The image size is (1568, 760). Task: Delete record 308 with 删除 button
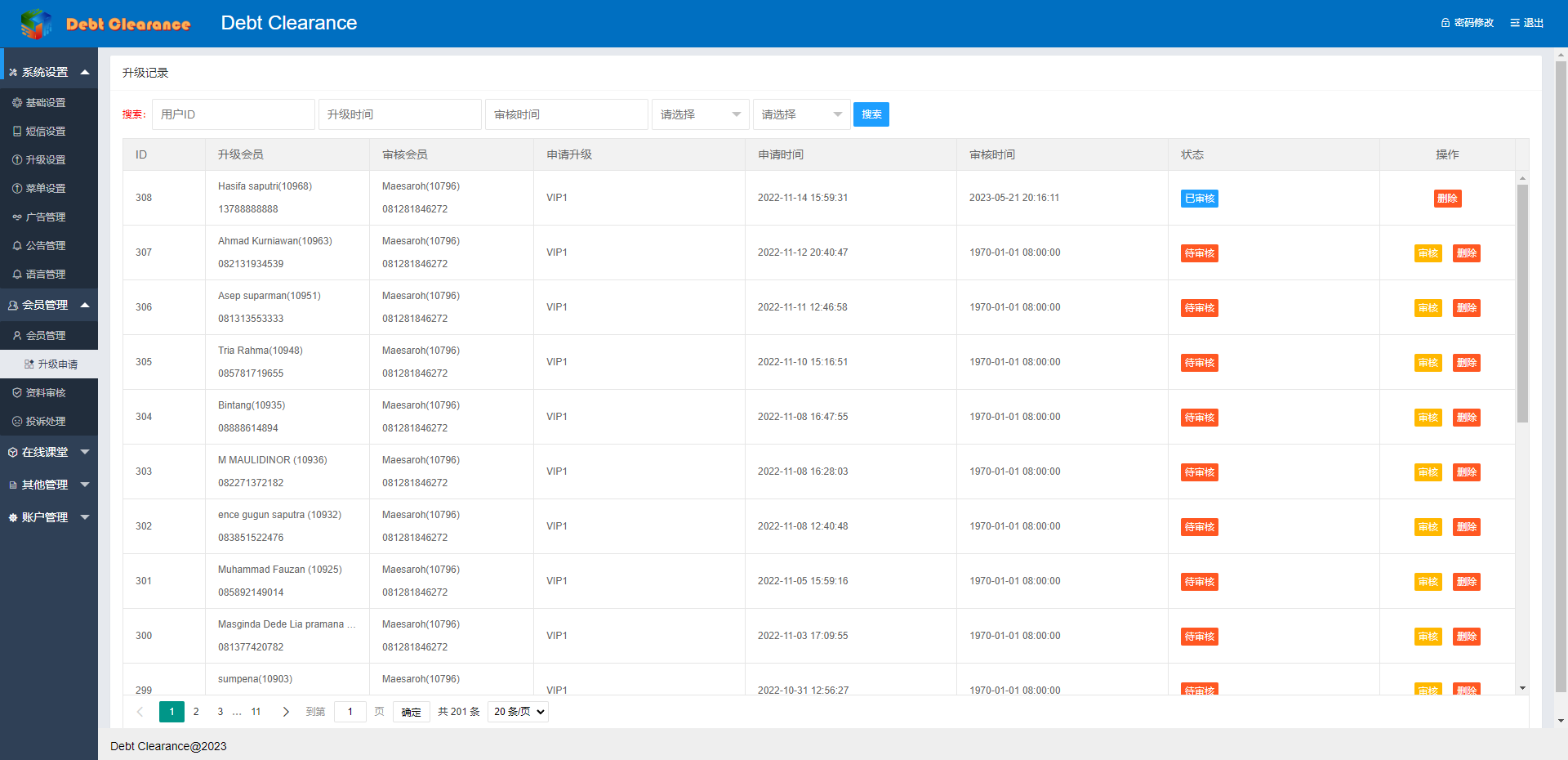pos(1447,199)
